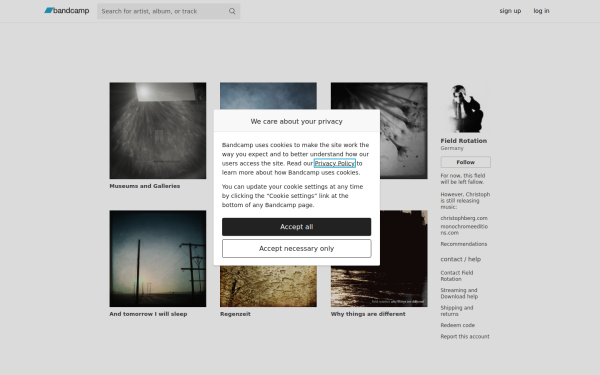600x375 pixels.
Task: Open the Privacy Policy link
Action: 334,163
